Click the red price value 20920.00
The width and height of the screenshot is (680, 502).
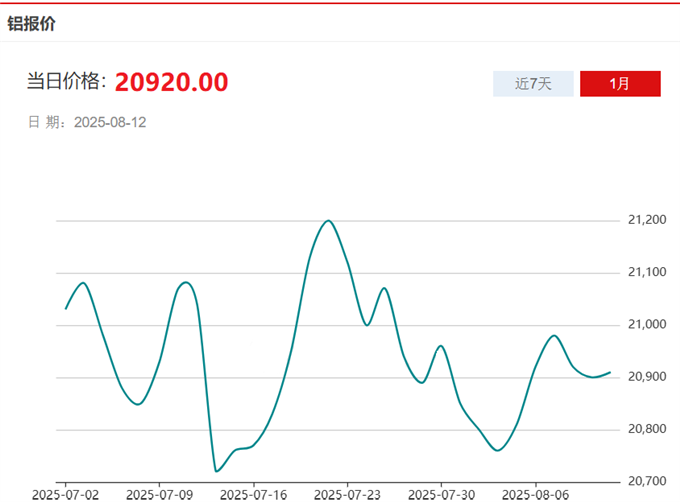pyautogui.click(x=171, y=82)
